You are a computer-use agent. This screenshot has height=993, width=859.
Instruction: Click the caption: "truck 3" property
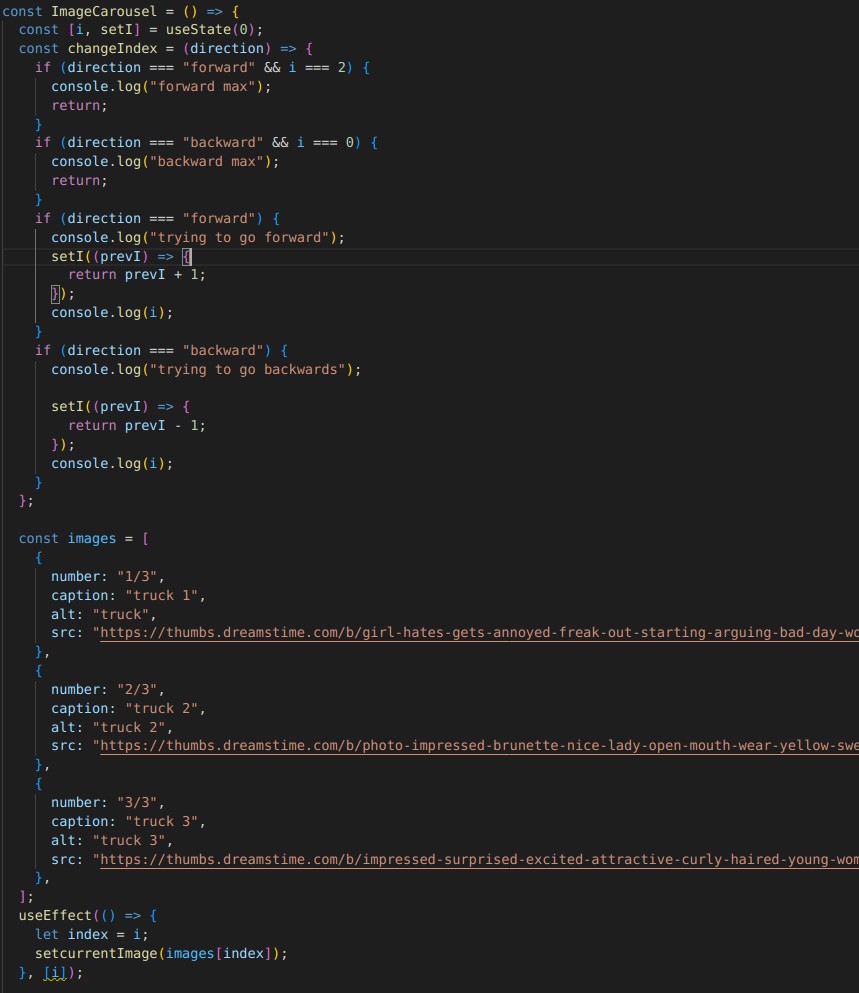point(128,821)
